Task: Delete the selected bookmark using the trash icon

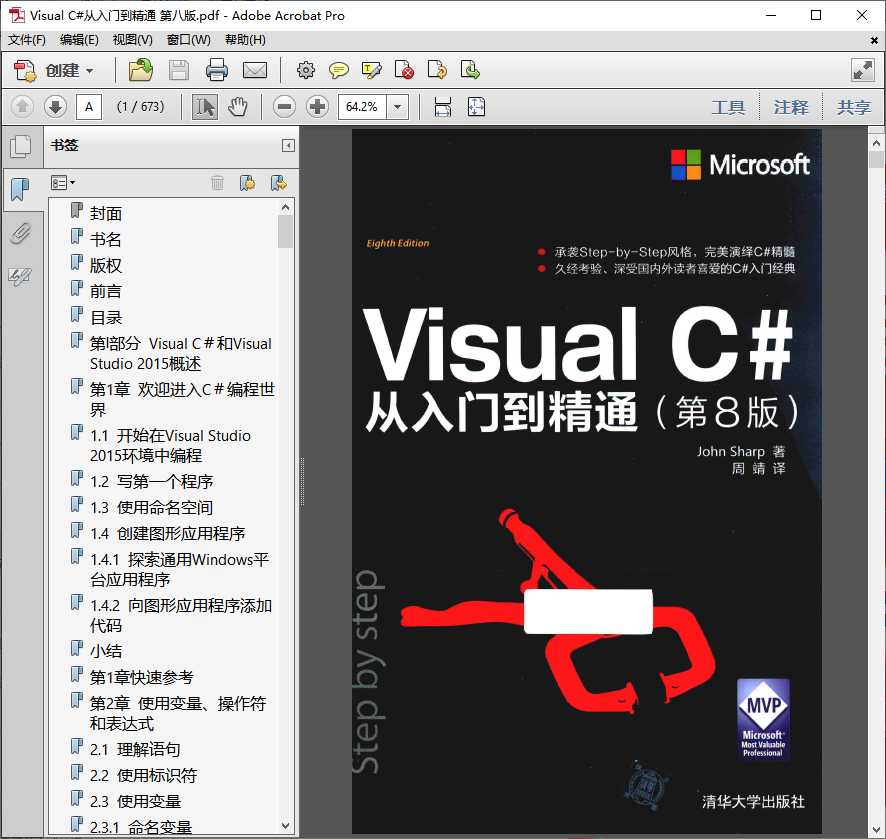Action: tap(215, 182)
